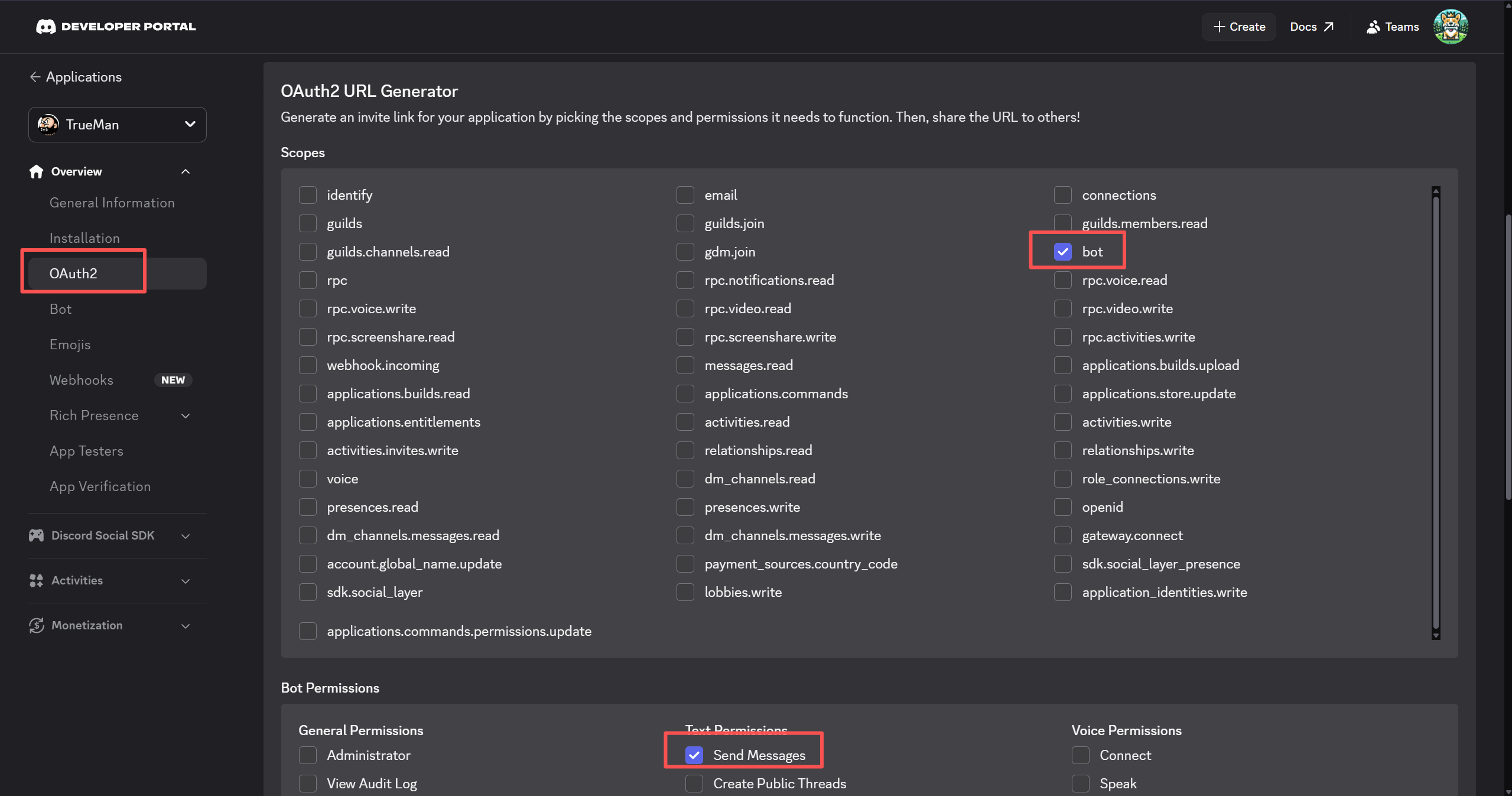Click the Discord logo in header
This screenshot has width=1512, height=796.
[46, 27]
